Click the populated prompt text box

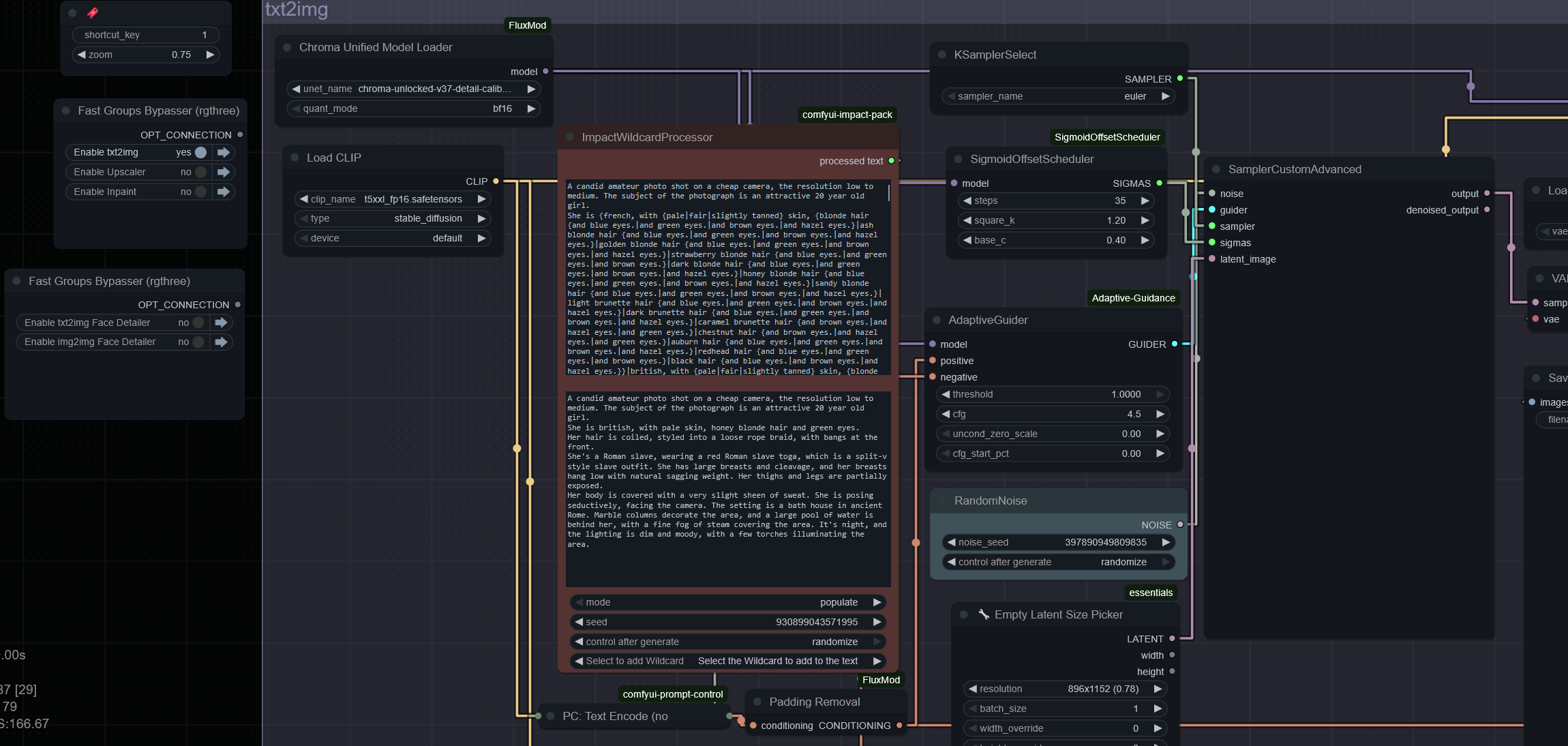tap(727, 489)
